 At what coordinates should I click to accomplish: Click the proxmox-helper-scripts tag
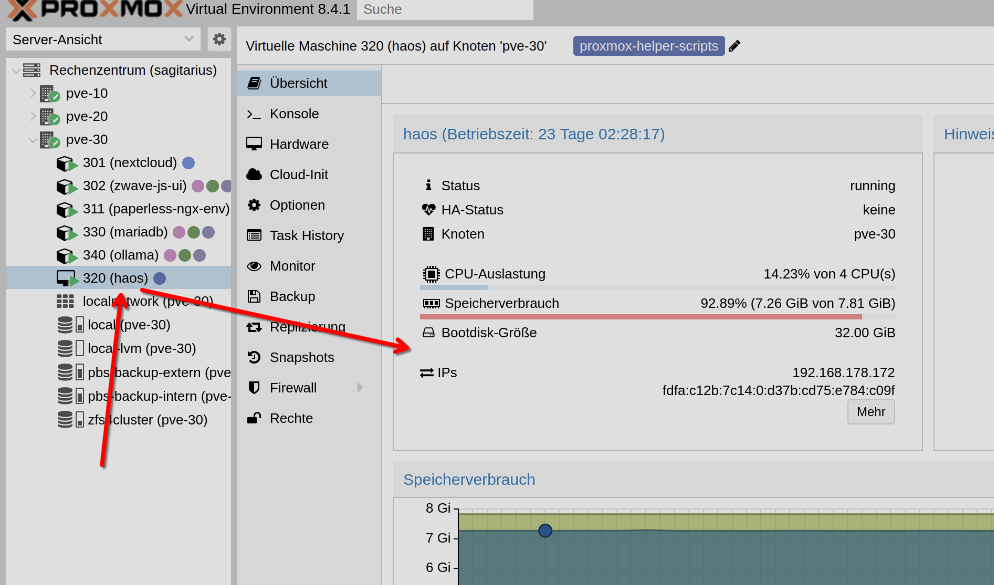coord(648,46)
